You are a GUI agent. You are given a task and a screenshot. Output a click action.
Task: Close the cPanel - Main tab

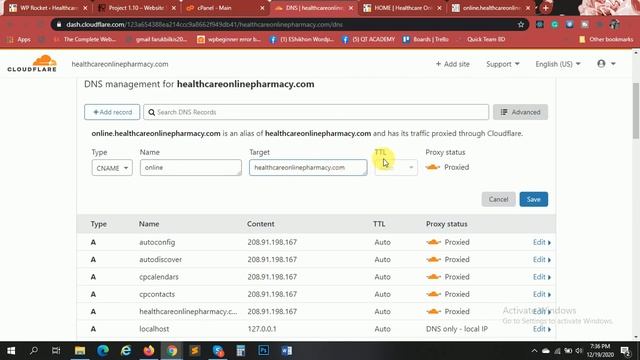(262, 8)
